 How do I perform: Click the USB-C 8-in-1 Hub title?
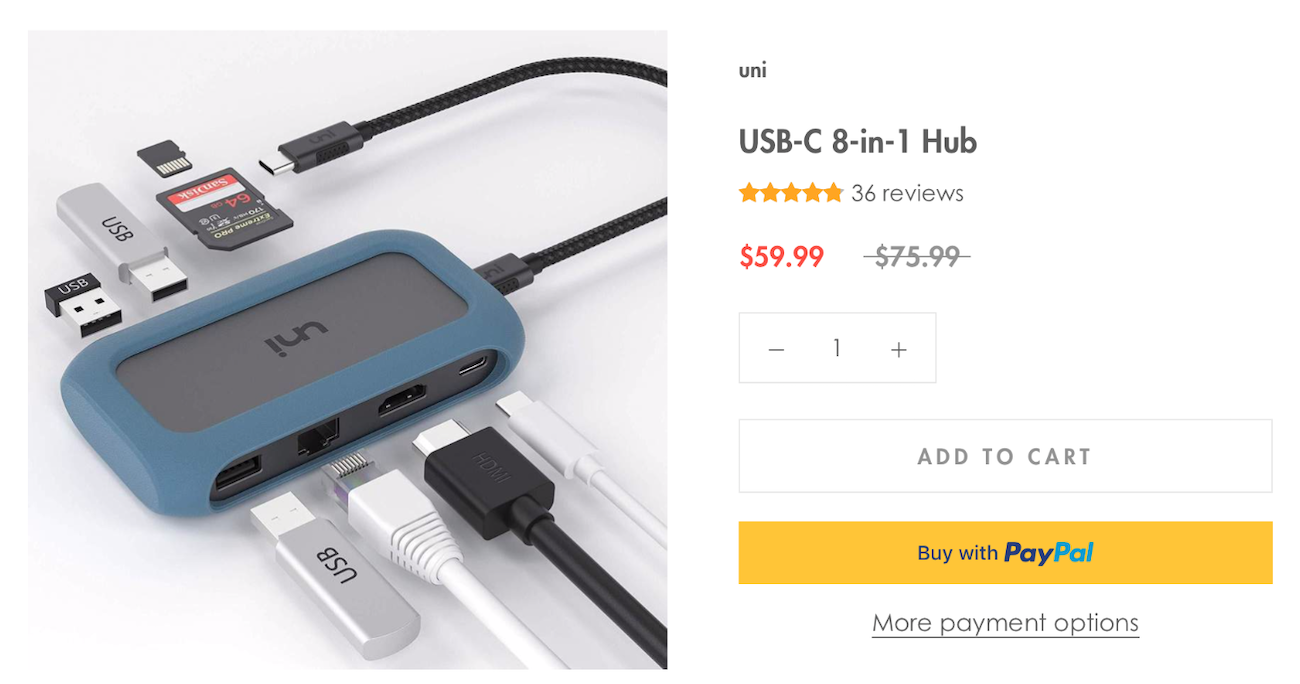(857, 141)
